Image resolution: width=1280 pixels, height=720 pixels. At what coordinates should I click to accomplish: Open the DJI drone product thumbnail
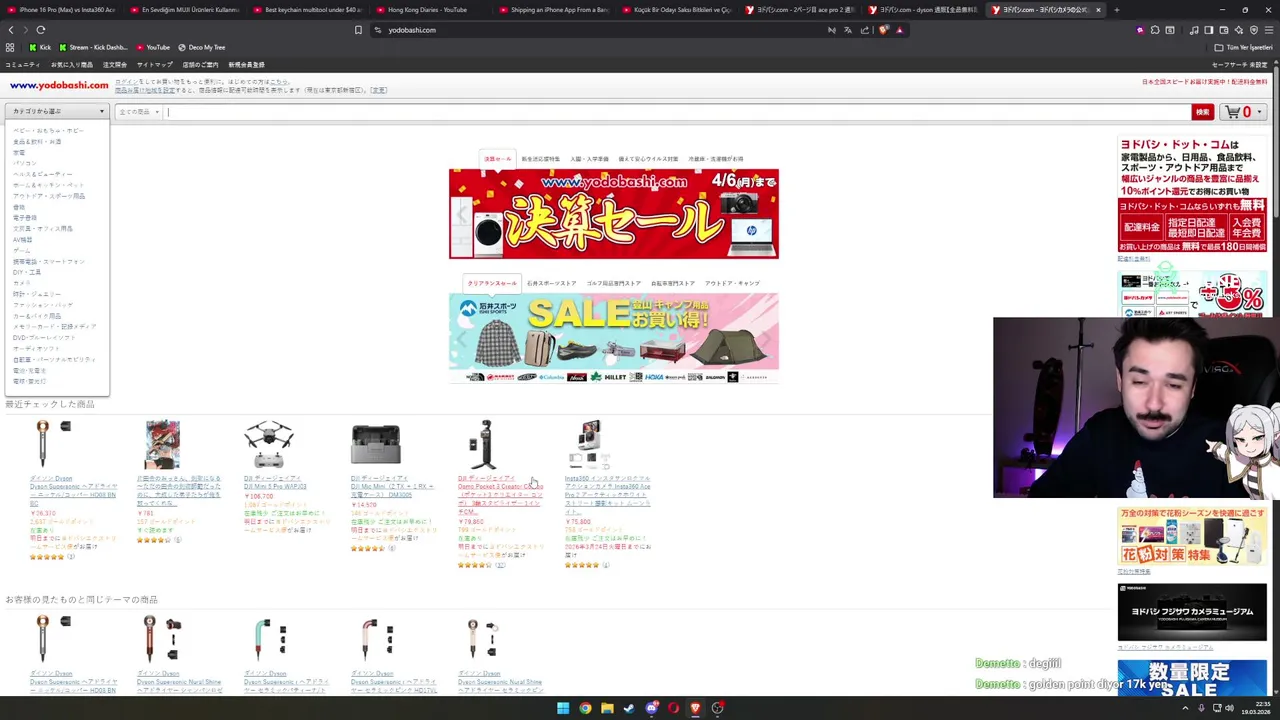click(269, 445)
